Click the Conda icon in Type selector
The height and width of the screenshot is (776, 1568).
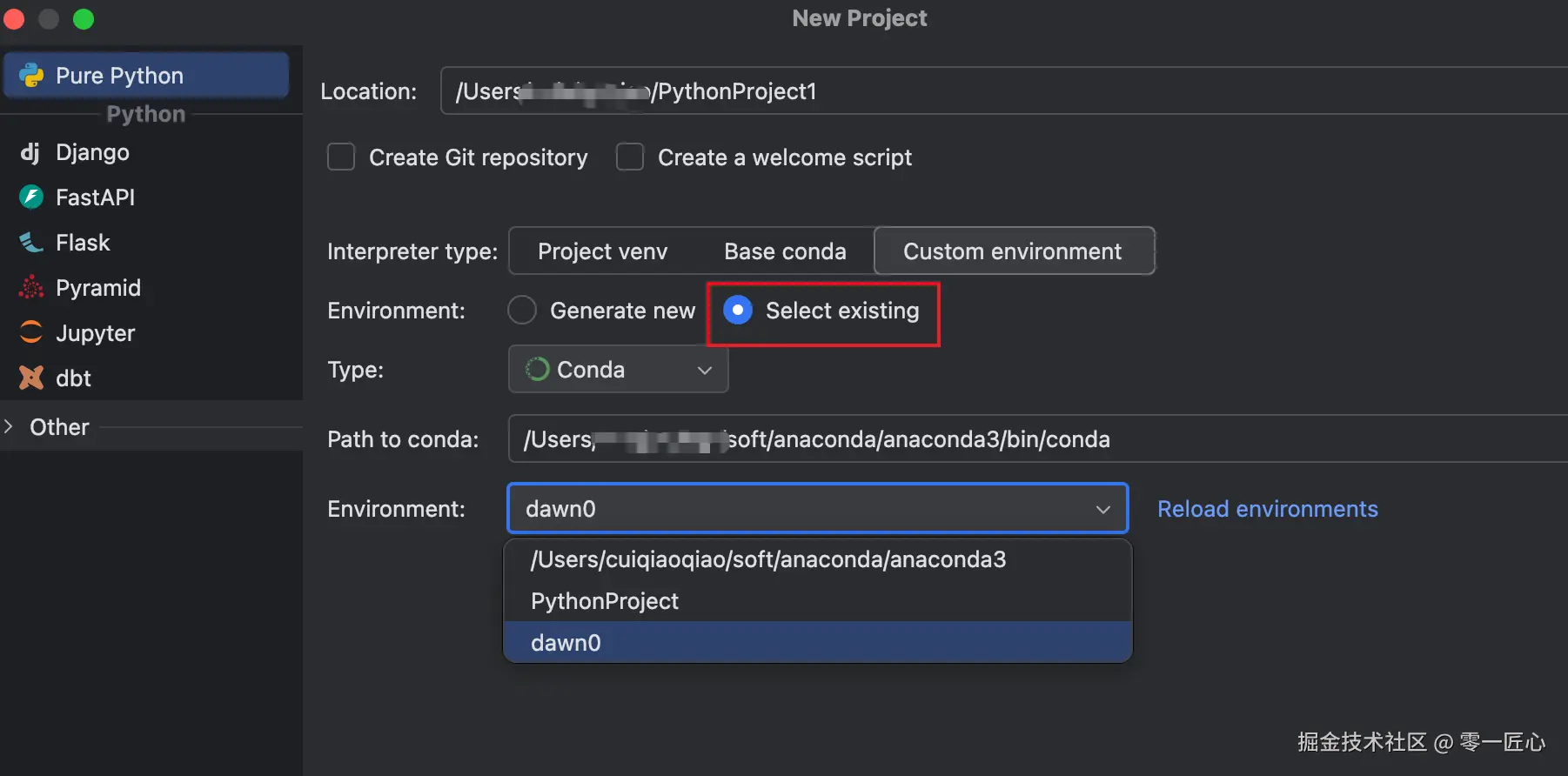pyautogui.click(x=538, y=370)
